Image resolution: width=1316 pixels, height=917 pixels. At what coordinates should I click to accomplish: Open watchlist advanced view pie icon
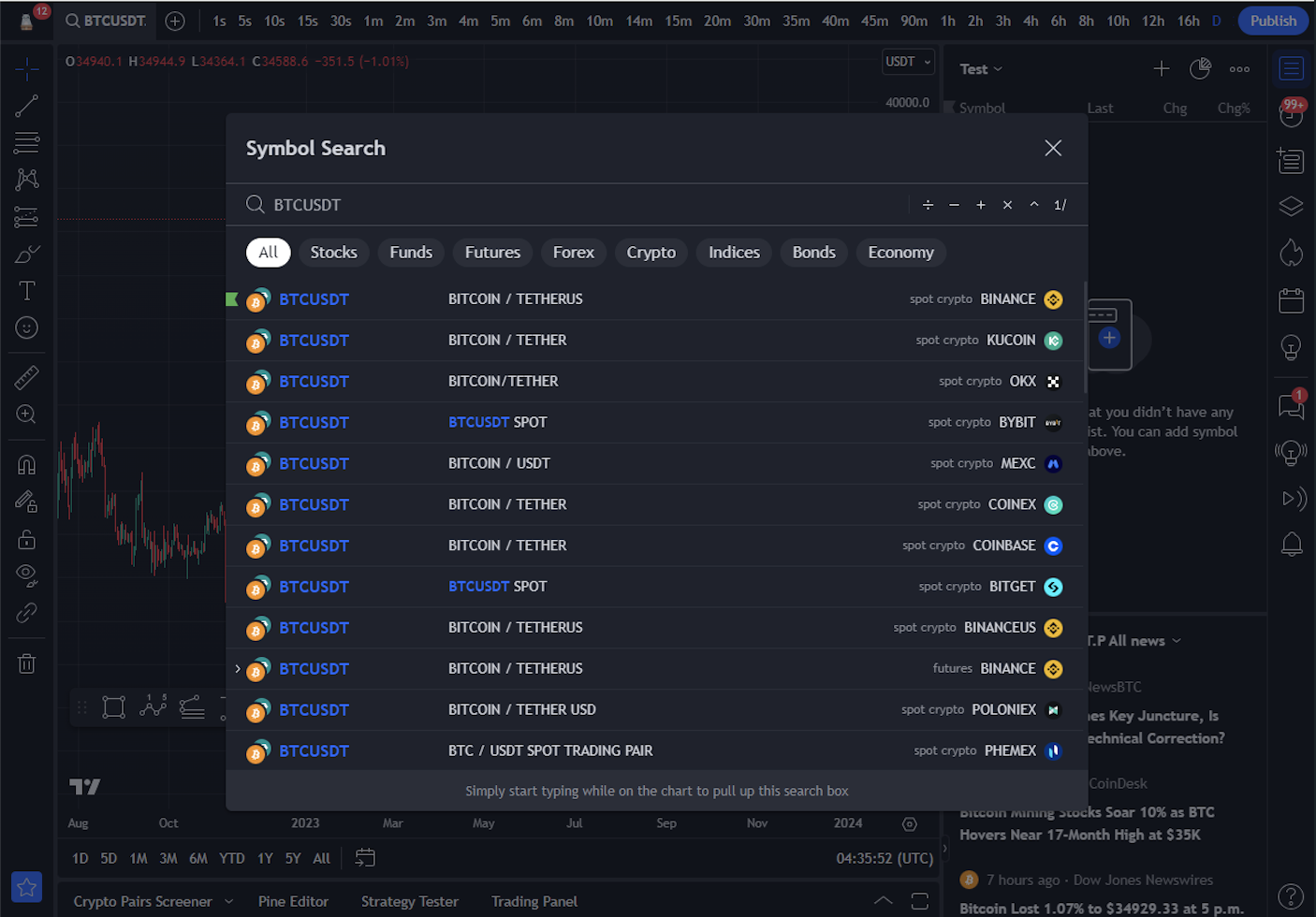(1200, 68)
